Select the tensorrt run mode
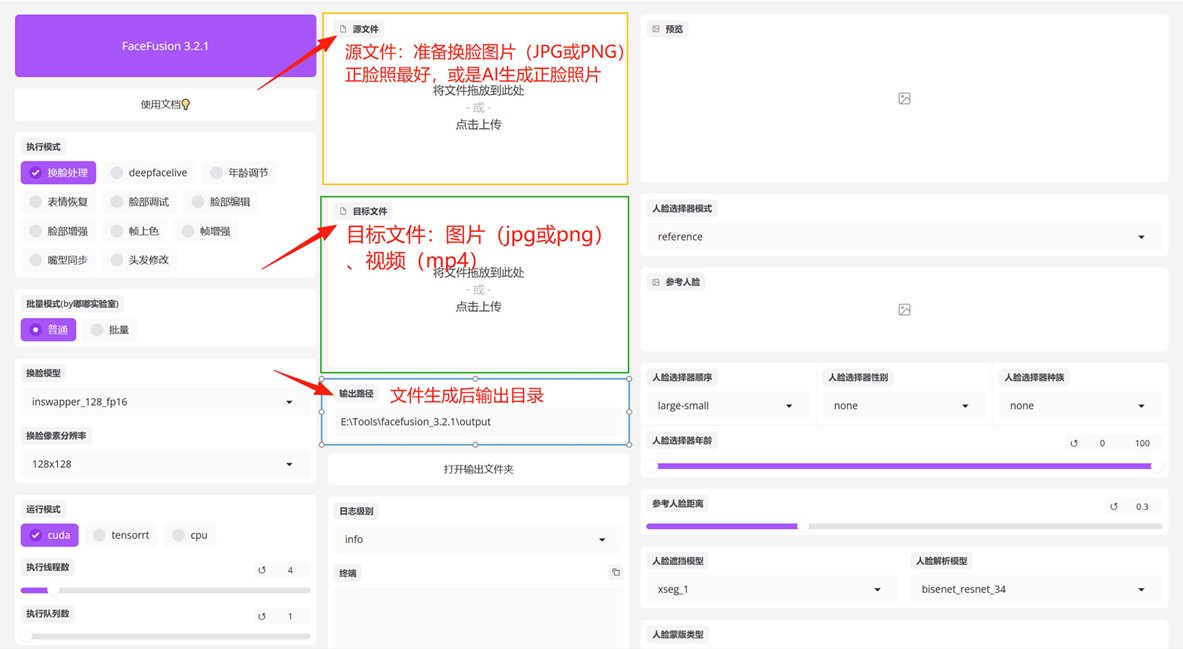Screen dimensions: 1183x649 (121, 535)
